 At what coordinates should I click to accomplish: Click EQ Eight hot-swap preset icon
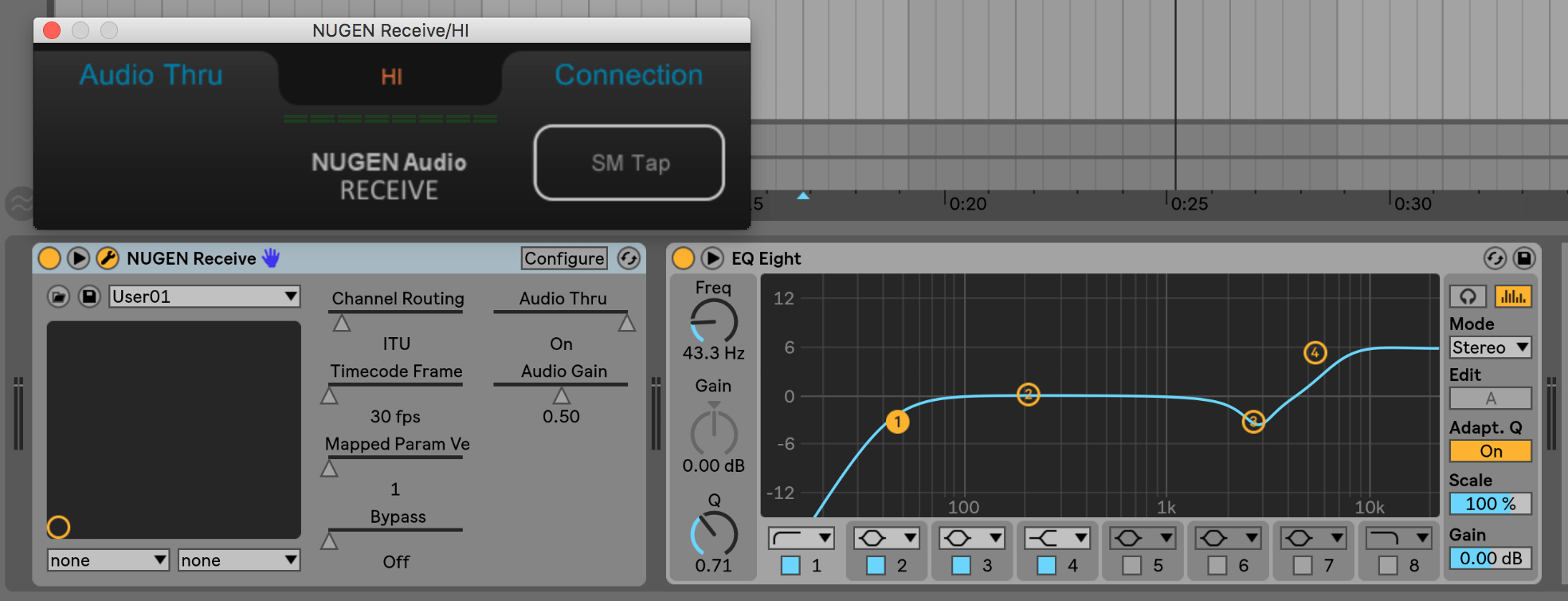[1495, 258]
